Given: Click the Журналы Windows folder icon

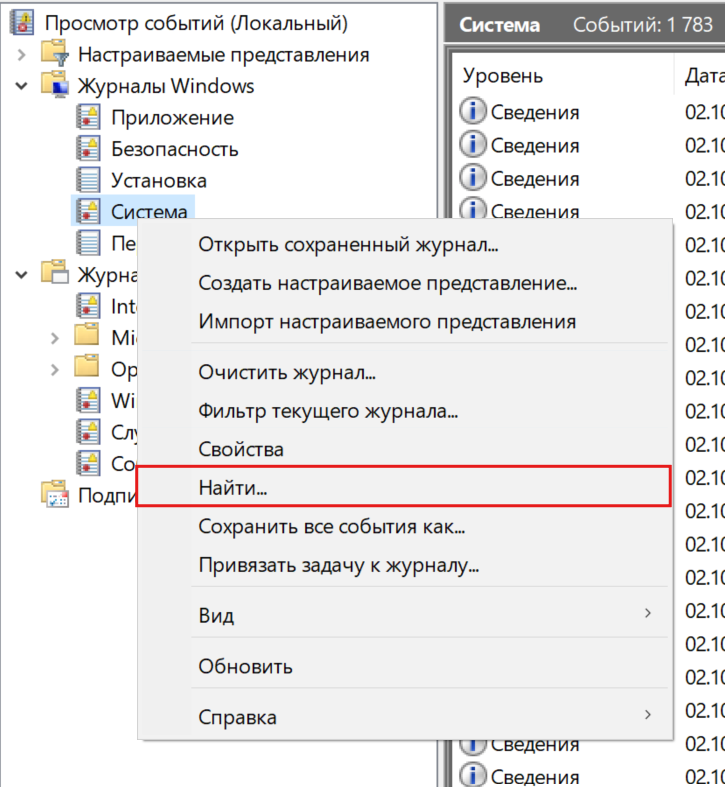Looking at the screenshot, I should pyautogui.click(x=53, y=86).
